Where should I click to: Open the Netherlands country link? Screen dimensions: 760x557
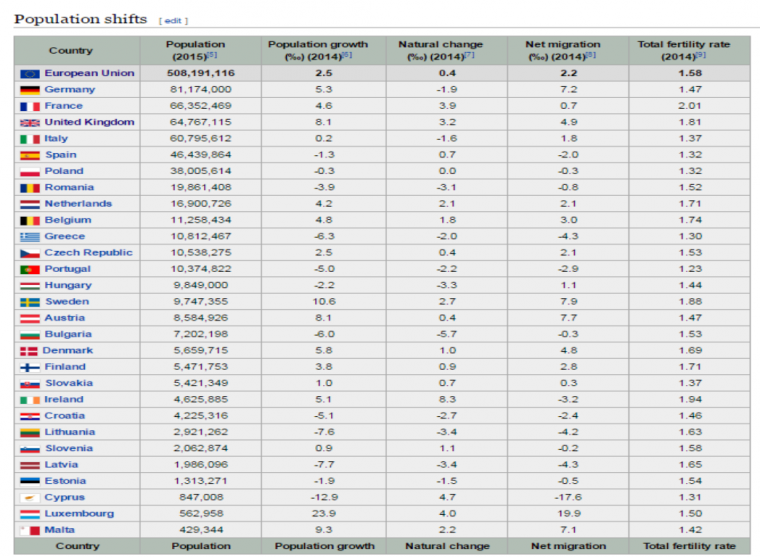78,204
